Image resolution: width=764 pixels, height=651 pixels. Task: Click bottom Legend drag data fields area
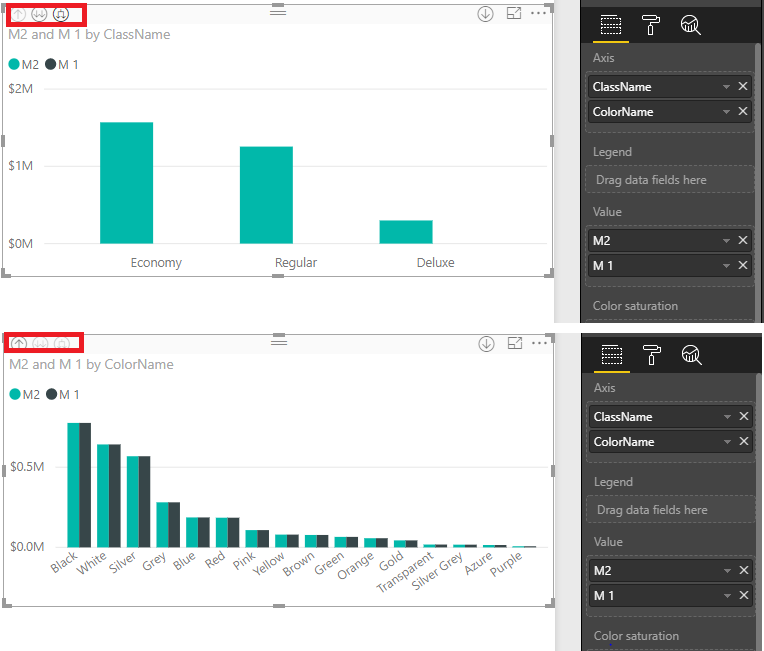tap(670, 510)
